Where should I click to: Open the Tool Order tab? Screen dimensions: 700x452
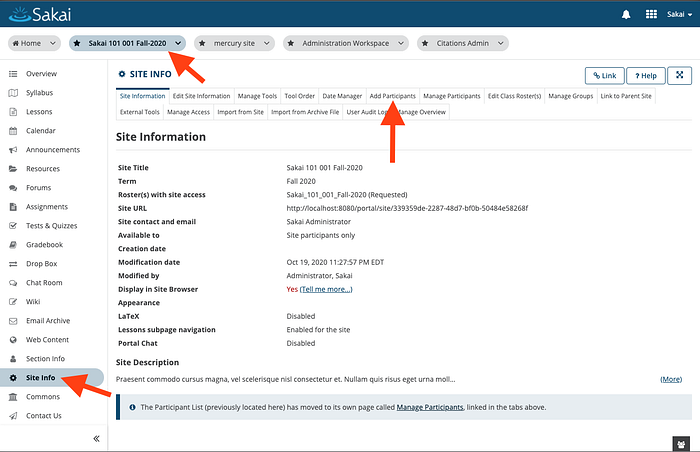click(x=300, y=96)
